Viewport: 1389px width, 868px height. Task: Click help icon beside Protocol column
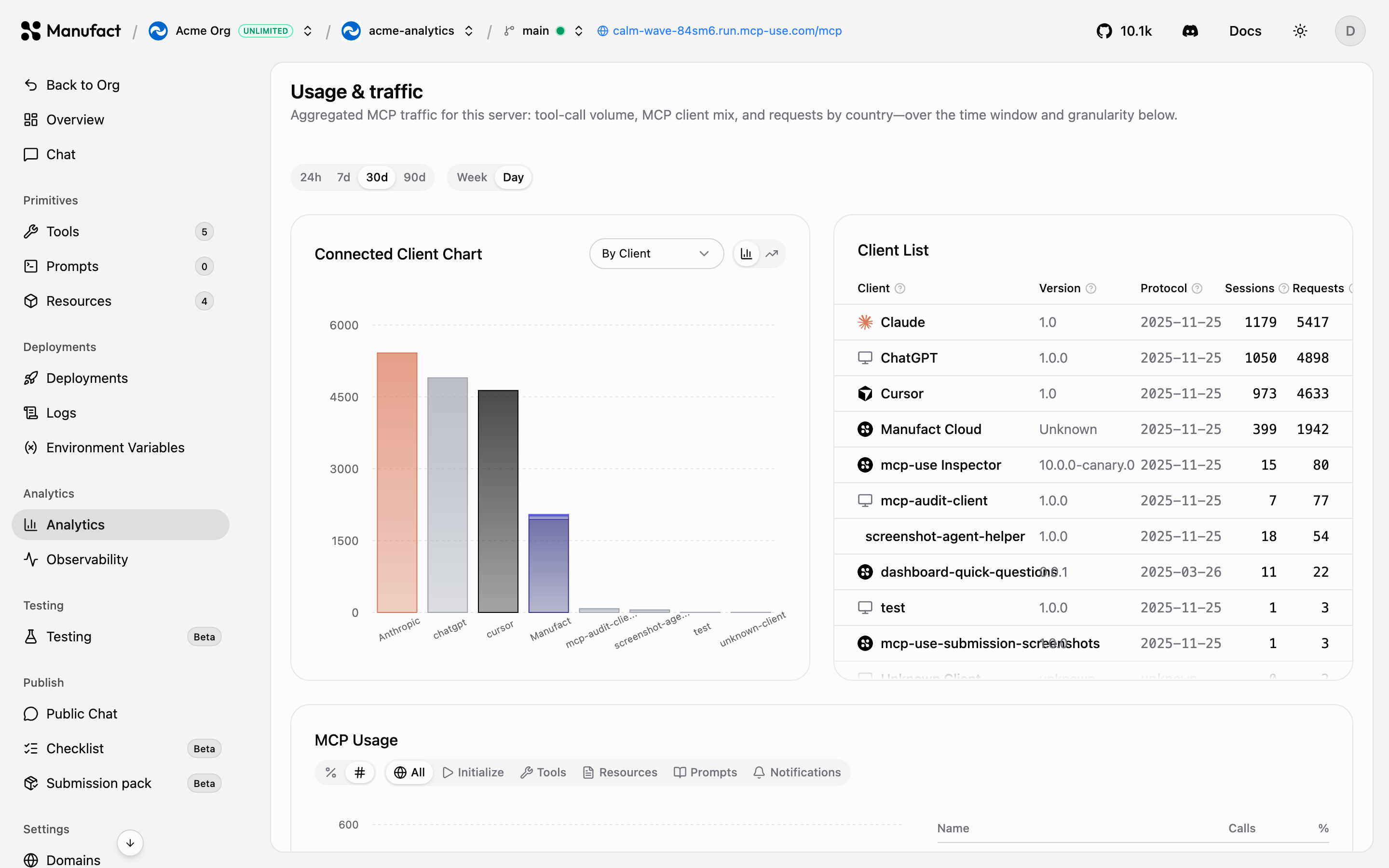pos(1197,288)
